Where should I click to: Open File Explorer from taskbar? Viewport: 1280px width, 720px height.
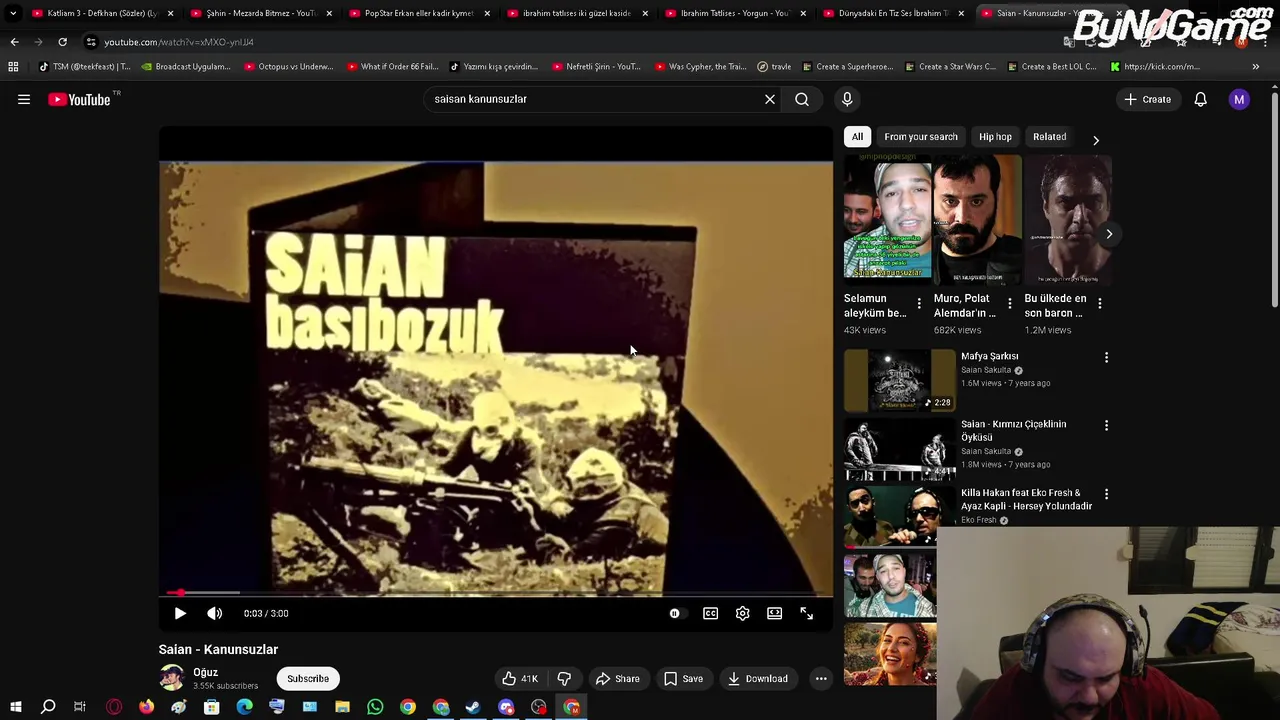[x=342, y=708]
